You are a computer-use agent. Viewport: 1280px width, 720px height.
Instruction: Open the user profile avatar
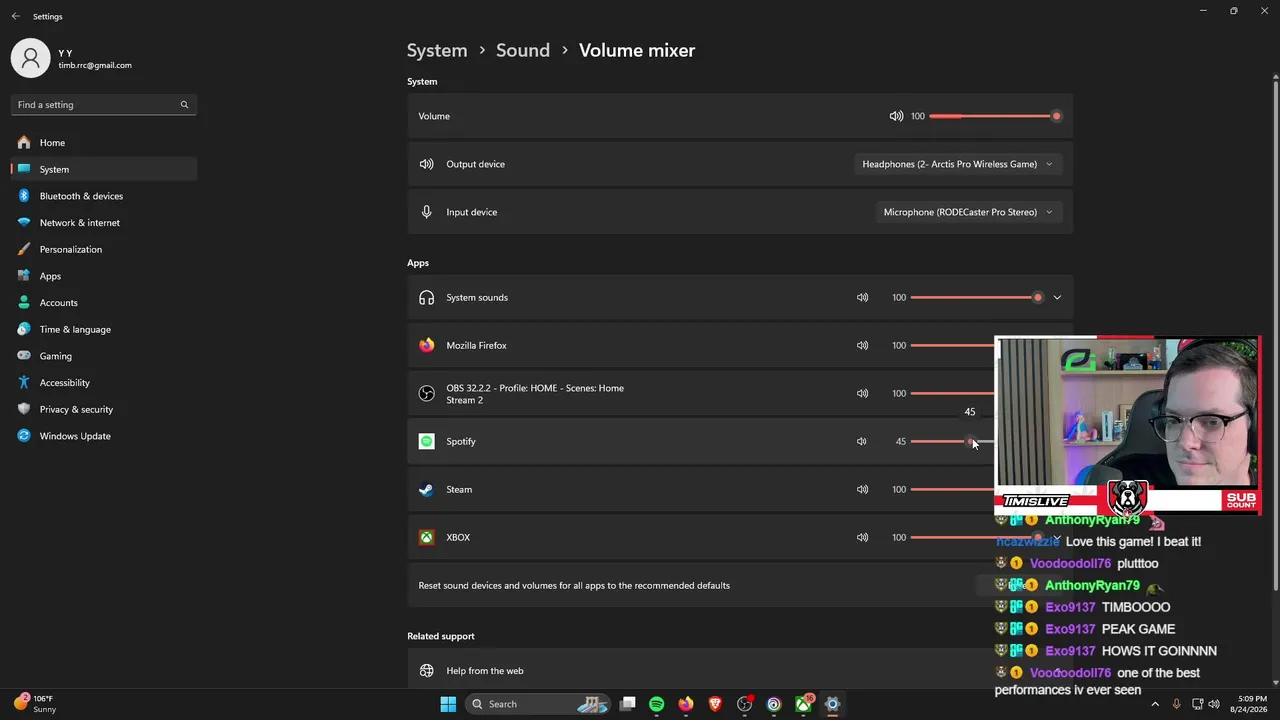pyautogui.click(x=30, y=58)
